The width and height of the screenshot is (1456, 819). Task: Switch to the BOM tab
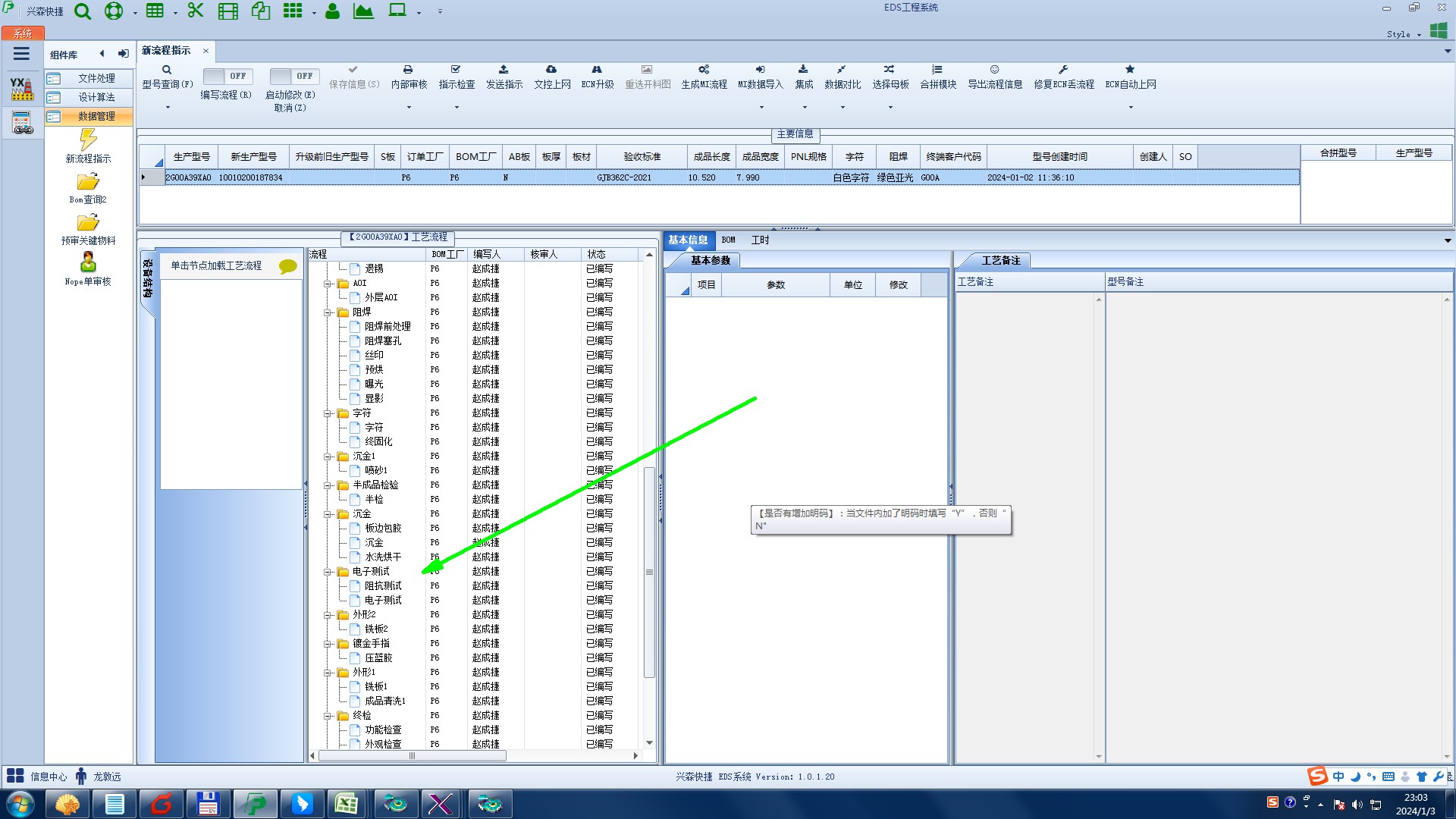pyautogui.click(x=728, y=240)
